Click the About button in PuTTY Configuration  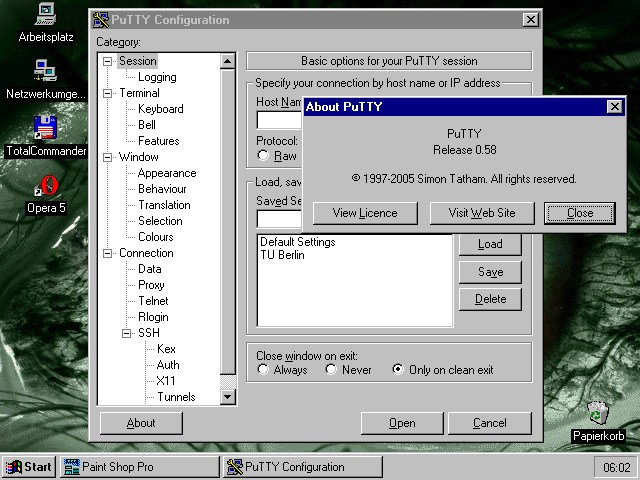pyautogui.click(x=141, y=423)
